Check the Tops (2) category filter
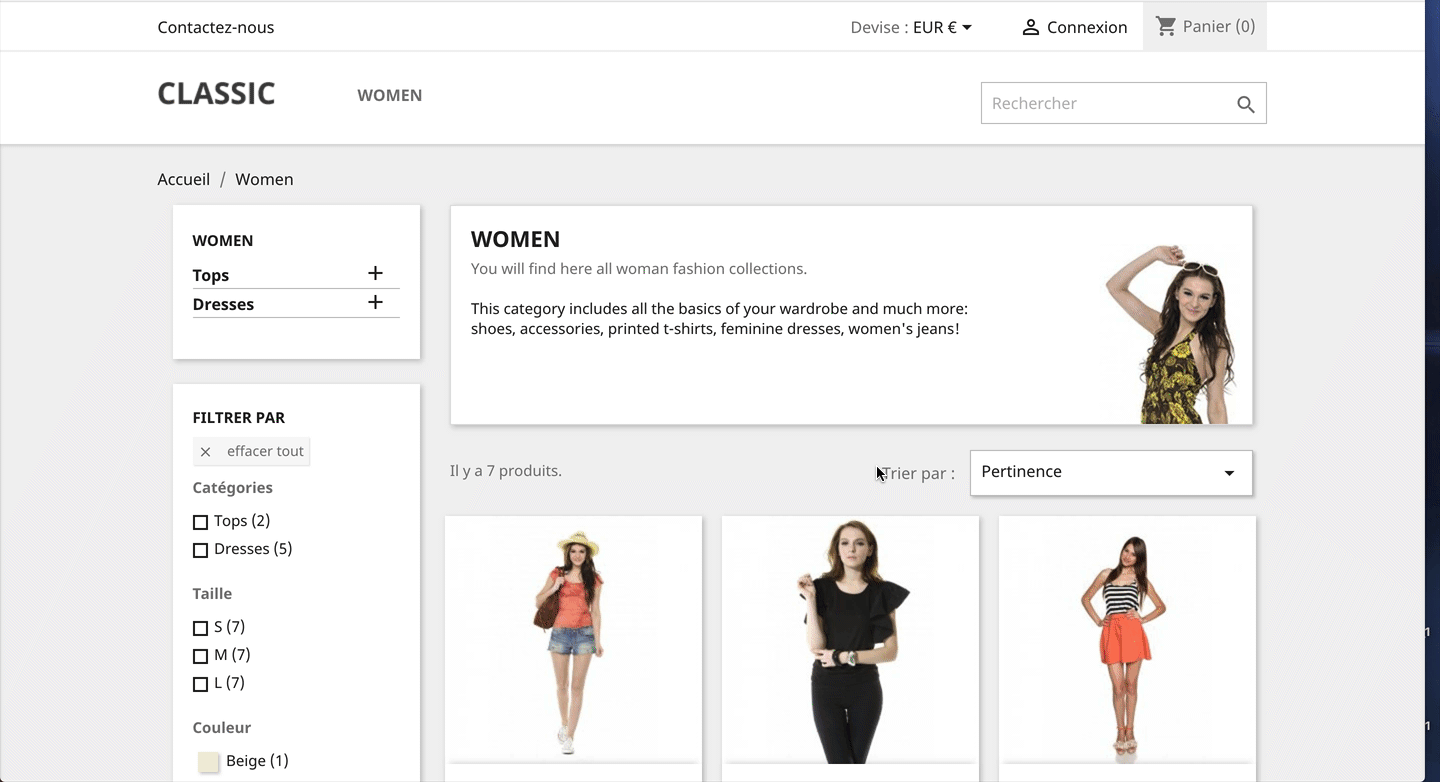 [x=200, y=521]
